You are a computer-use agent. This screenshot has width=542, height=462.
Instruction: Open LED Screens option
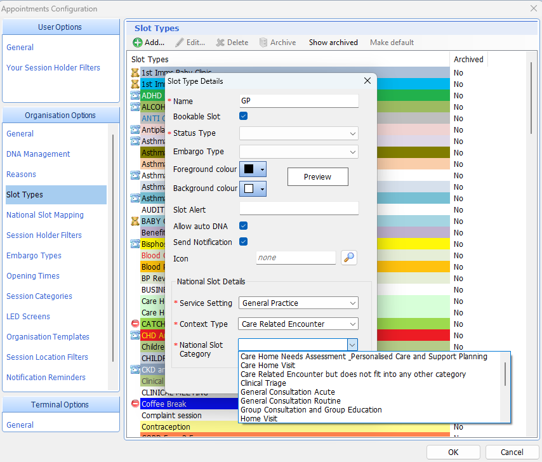28,317
